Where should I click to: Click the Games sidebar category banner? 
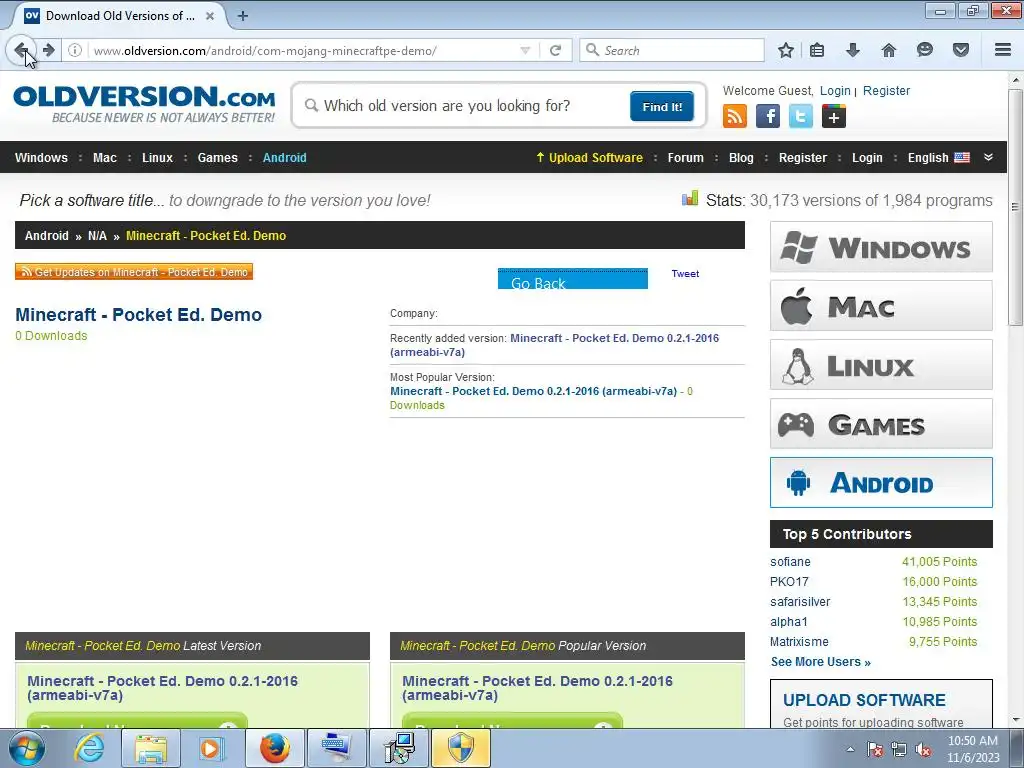881,423
